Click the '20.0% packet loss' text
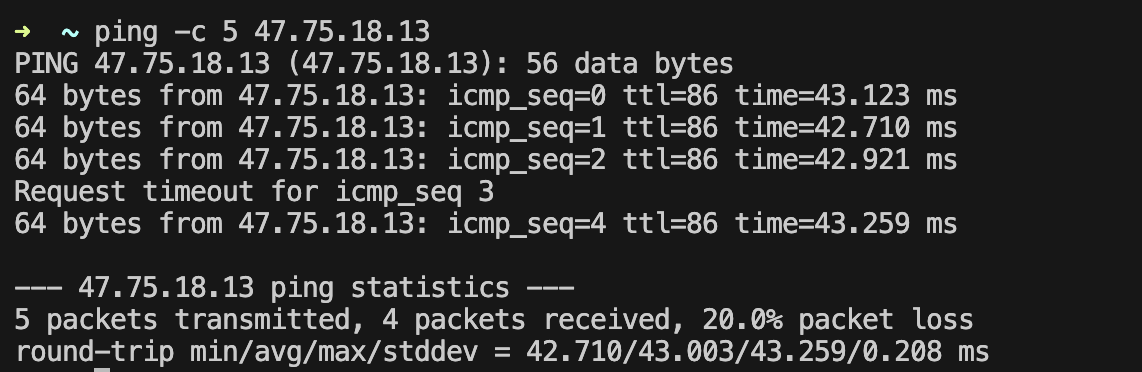 pos(838,320)
